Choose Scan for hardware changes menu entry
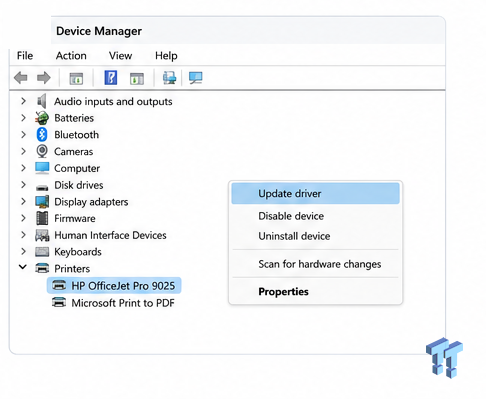Image resolution: width=486 pixels, height=399 pixels. pyautogui.click(x=315, y=264)
